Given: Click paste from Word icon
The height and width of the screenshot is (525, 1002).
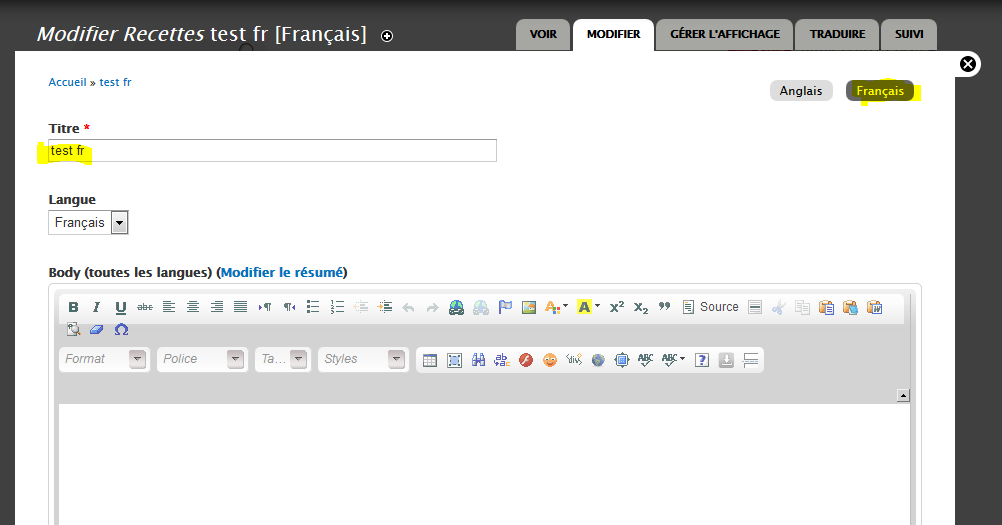Looking at the screenshot, I should click(x=874, y=307).
